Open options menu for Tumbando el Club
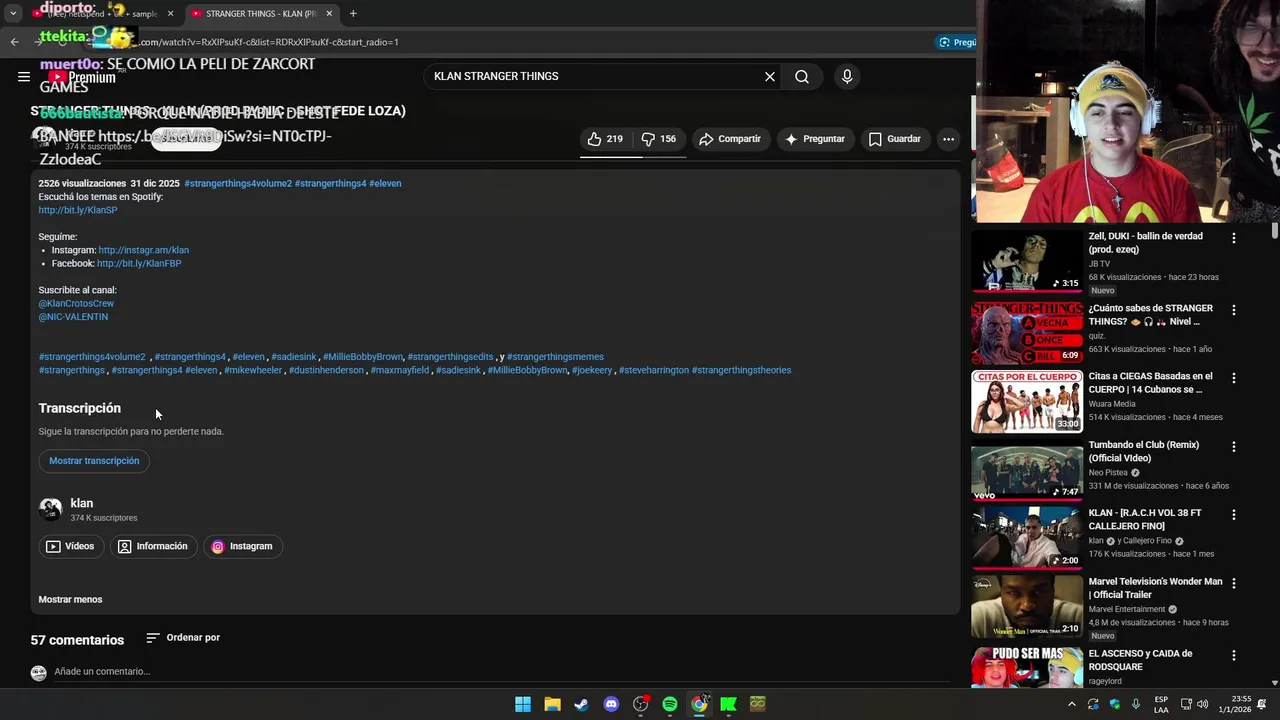This screenshot has height=720, width=1280. [1234, 446]
